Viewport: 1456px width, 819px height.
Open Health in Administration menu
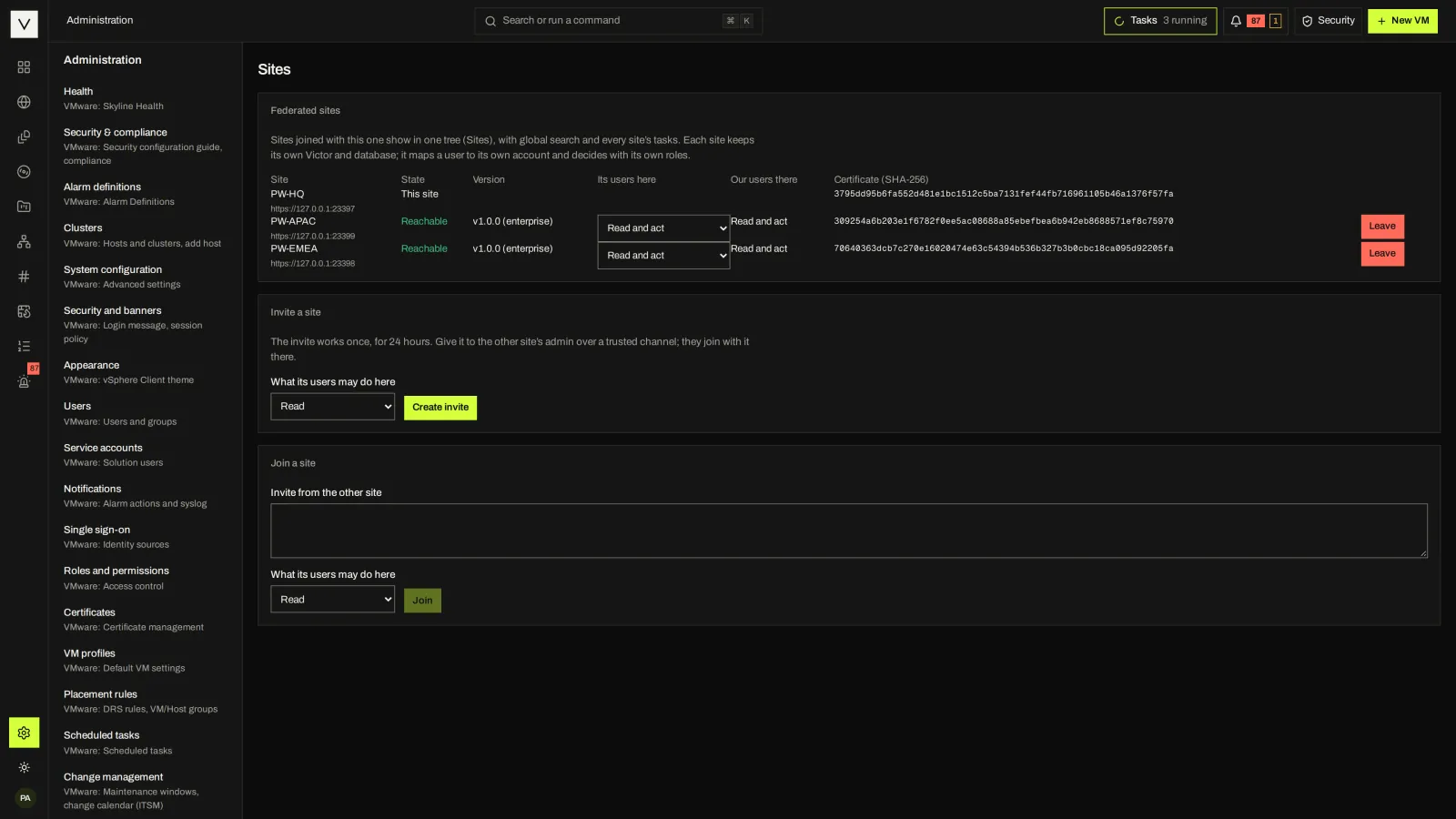click(144, 98)
